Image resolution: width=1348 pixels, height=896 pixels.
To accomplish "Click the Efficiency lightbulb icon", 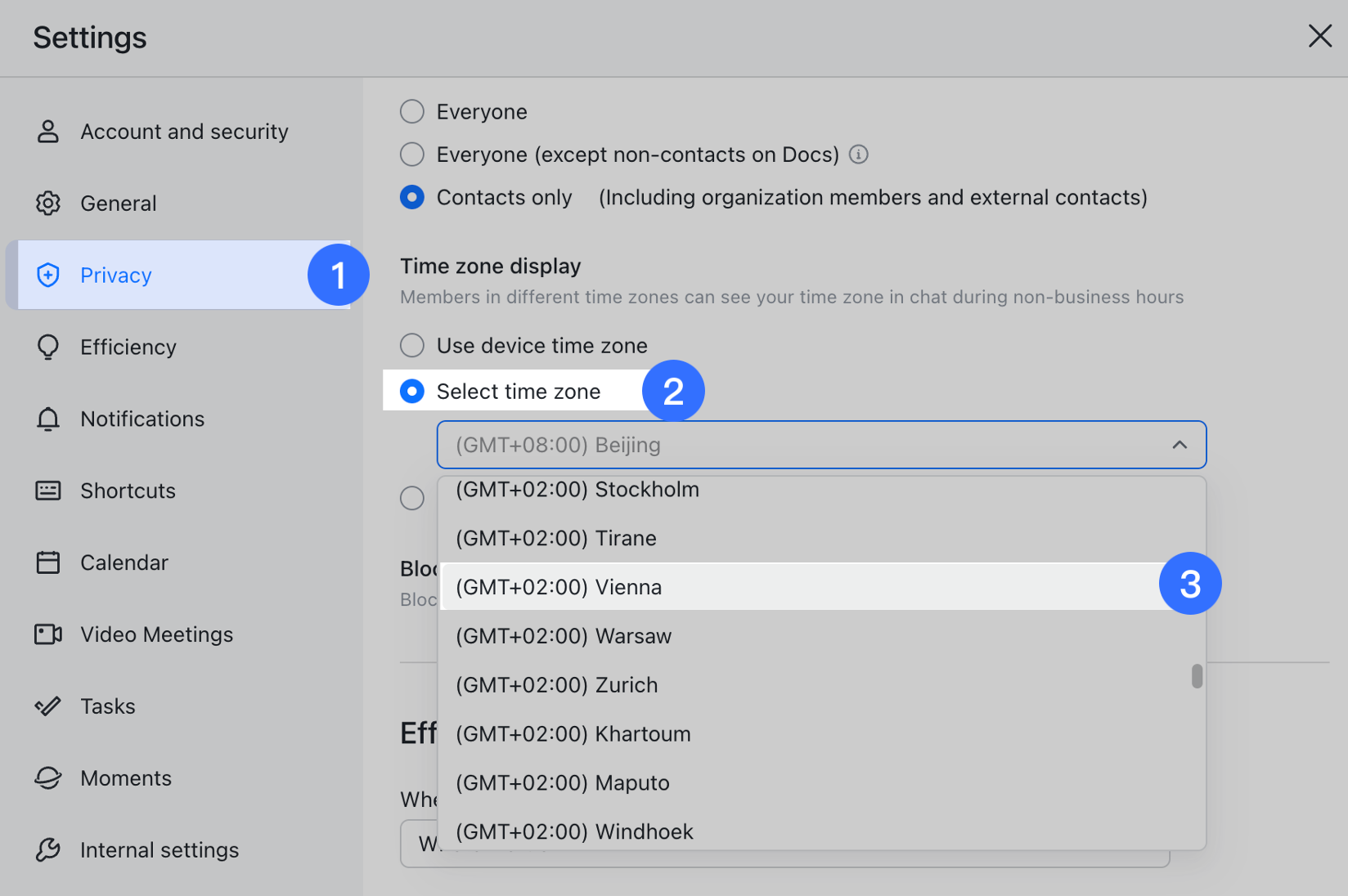I will point(48,347).
